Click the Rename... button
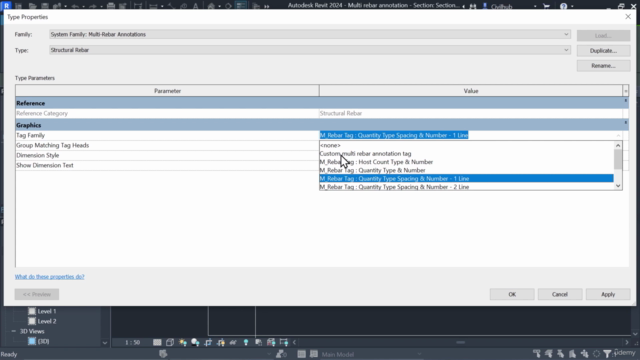Screen dimensions: 640x360 click(x=603, y=66)
